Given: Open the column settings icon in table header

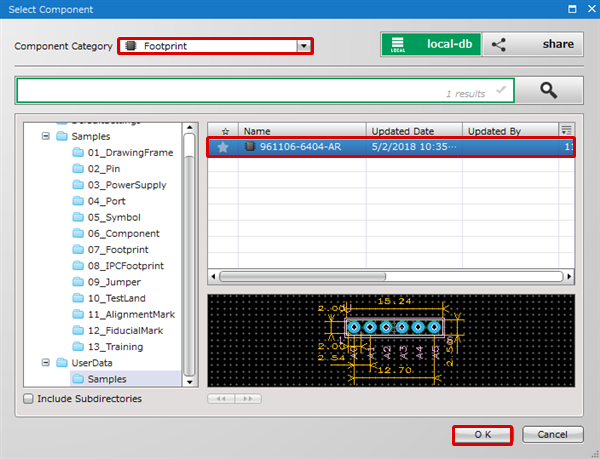Looking at the screenshot, I should tap(567, 130).
